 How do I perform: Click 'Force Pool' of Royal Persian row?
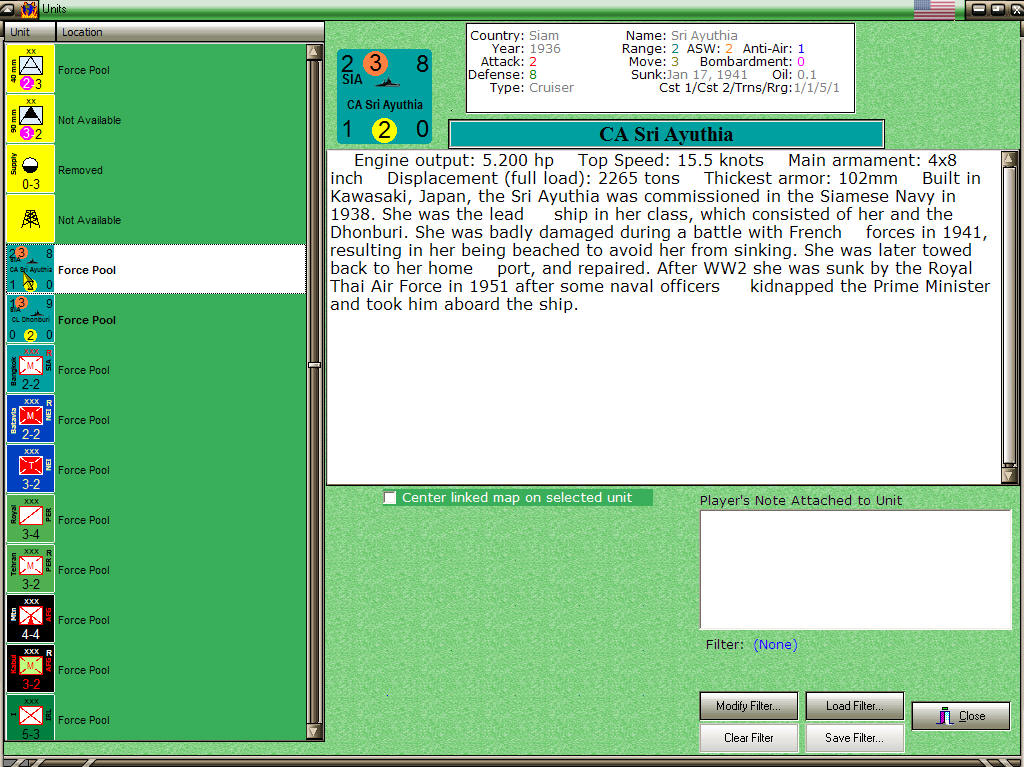pos(84,520)
